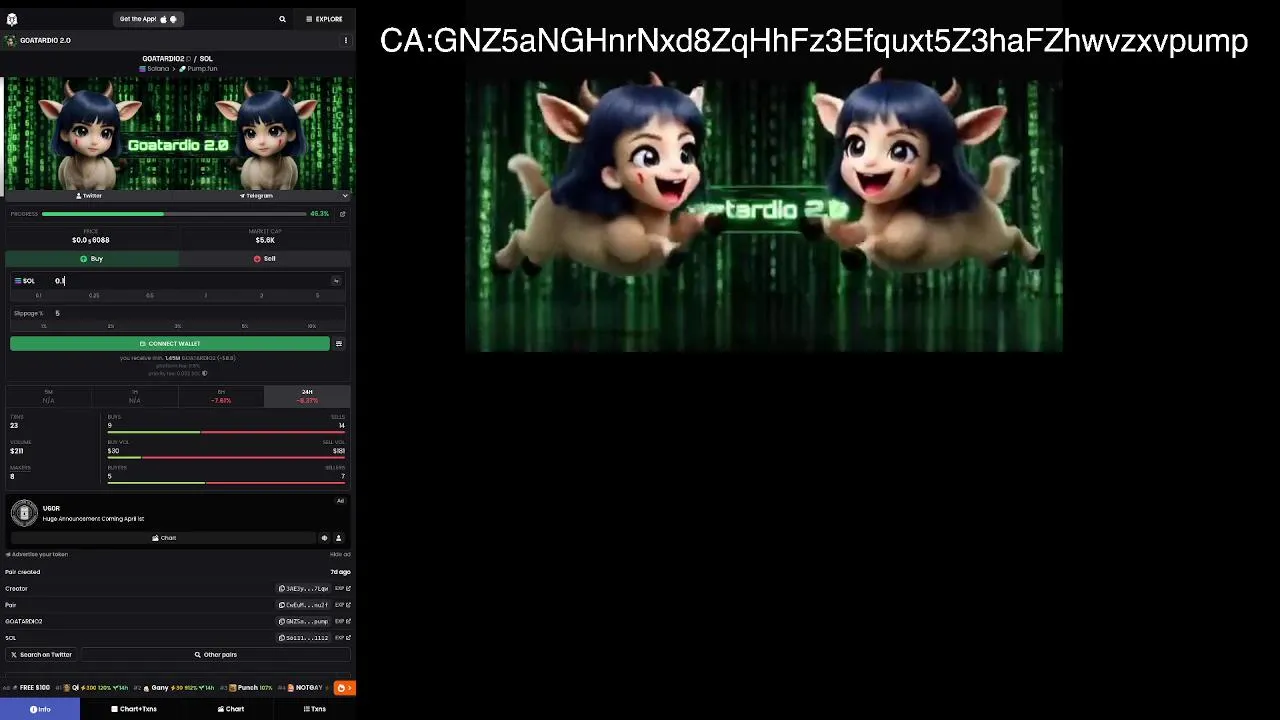Copy the Pair address chip
This screenshot has width=1280, height=720.
(x=303, y=605)
